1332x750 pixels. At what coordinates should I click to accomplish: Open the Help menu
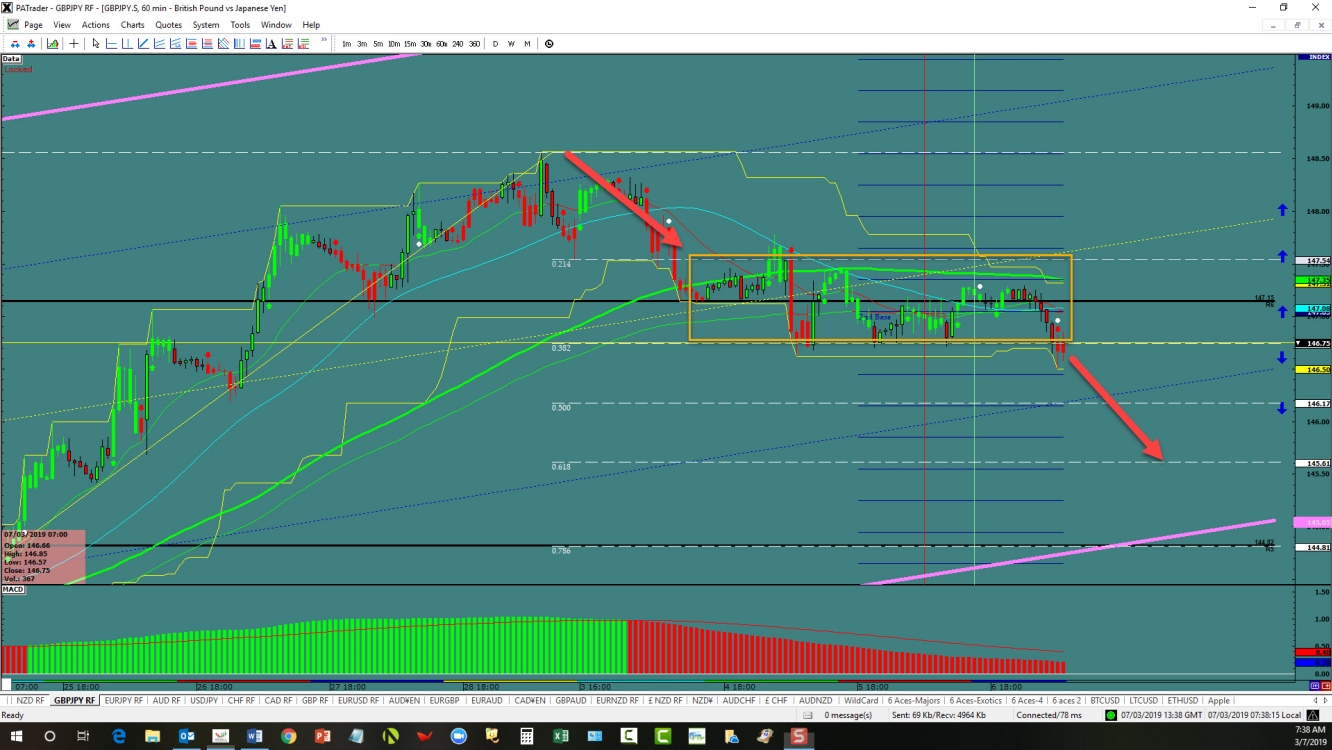311,25
